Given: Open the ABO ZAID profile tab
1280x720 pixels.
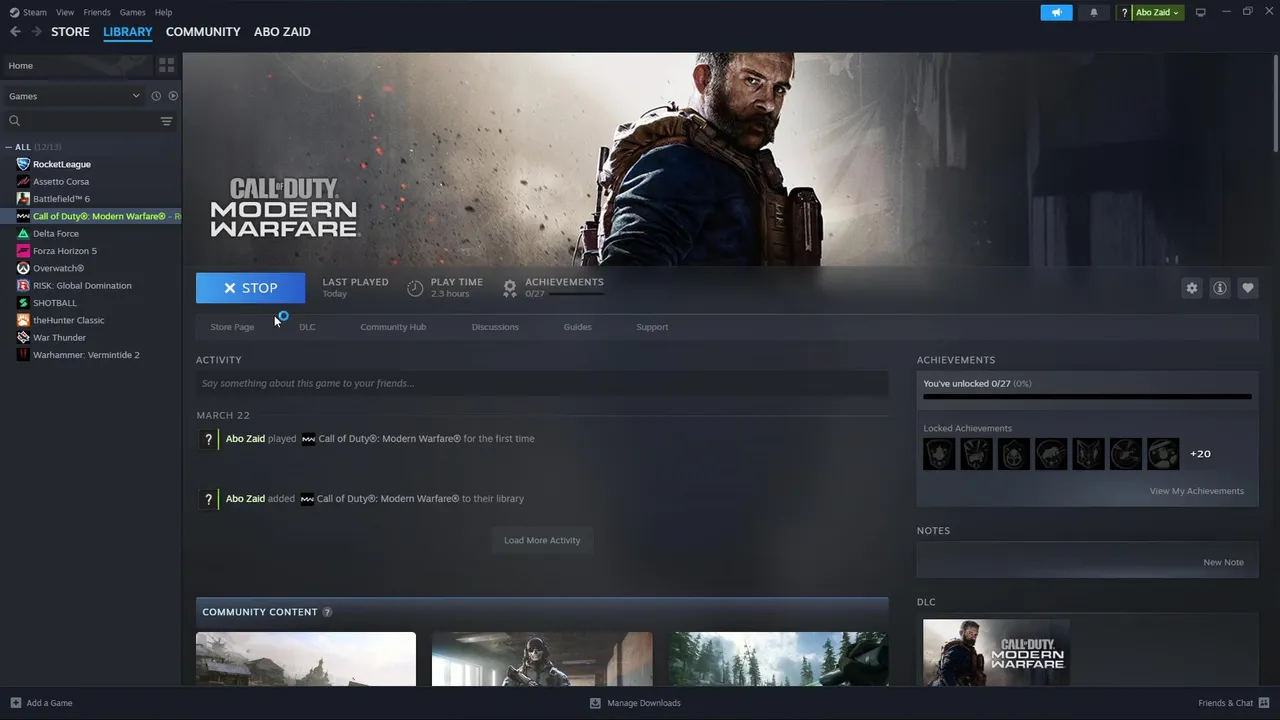Looking at the screenshot, I should point(282,32).
